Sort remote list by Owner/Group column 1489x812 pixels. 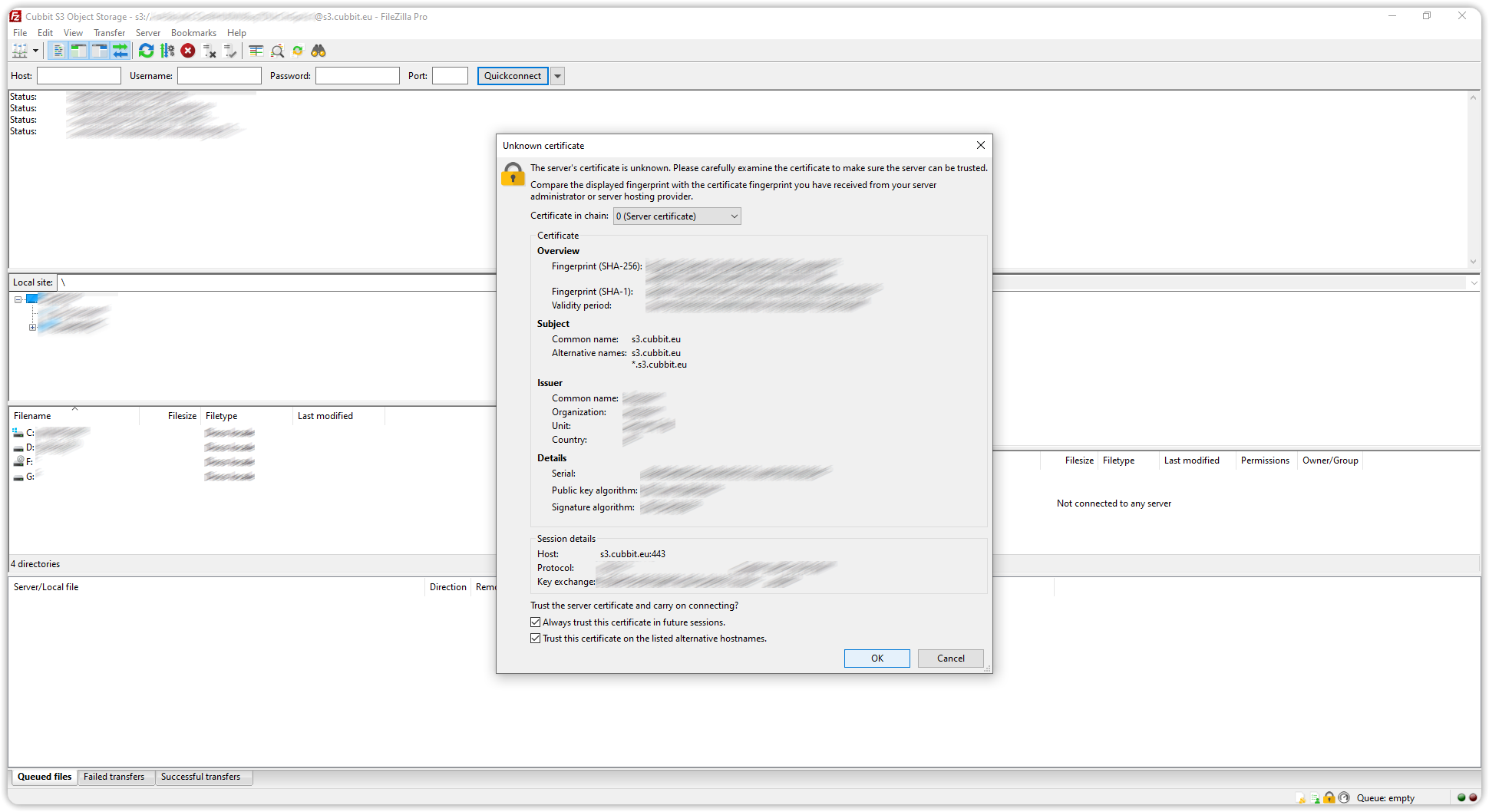point(1330,460)
